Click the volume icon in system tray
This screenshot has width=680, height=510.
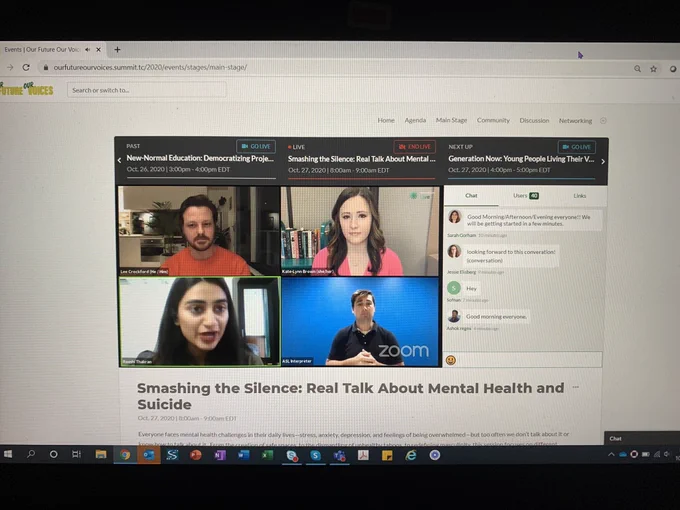[x=667, y=454]
